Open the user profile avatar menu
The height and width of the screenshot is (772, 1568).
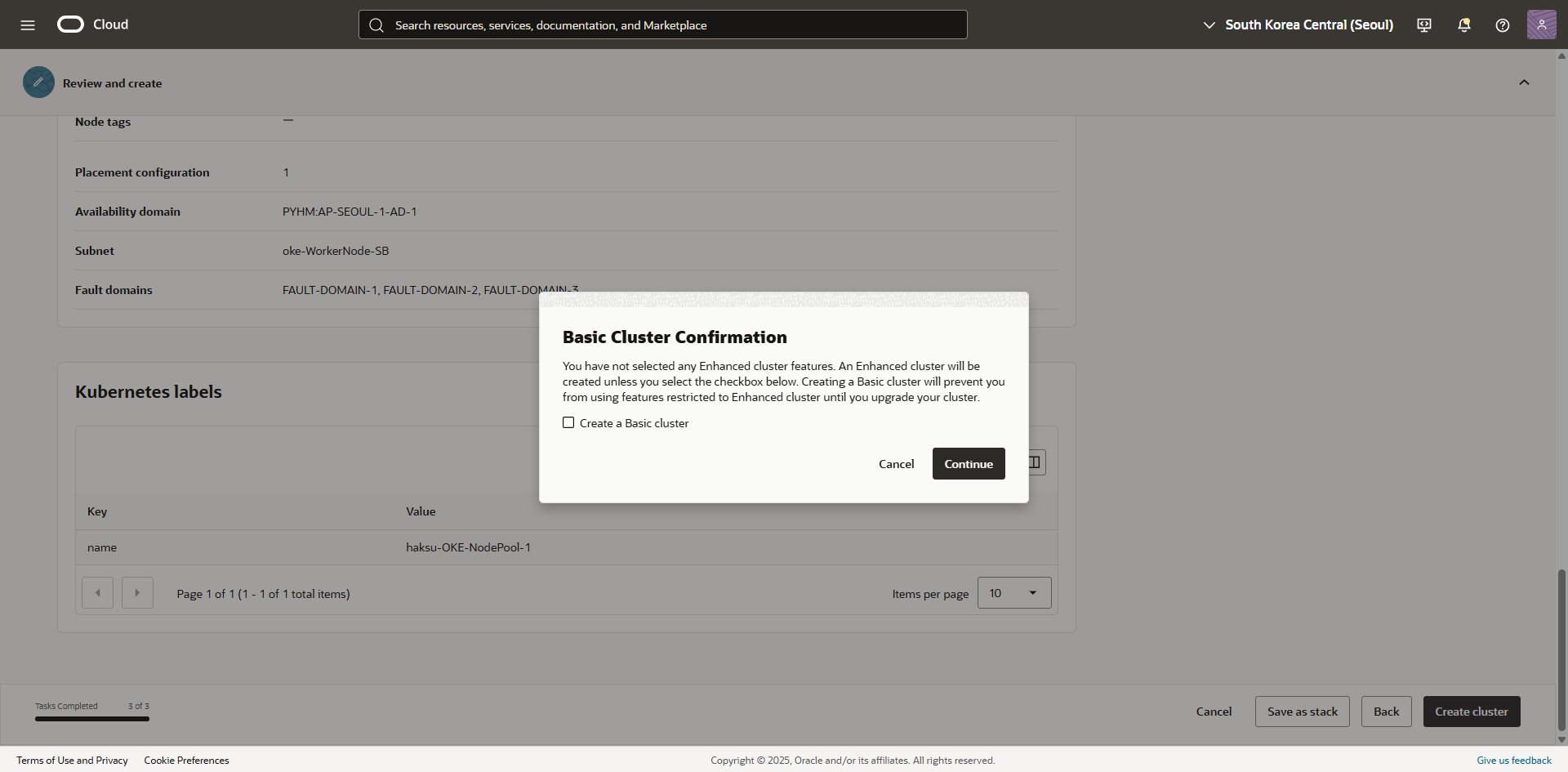pyautogui.click(x=1541, y=25)
